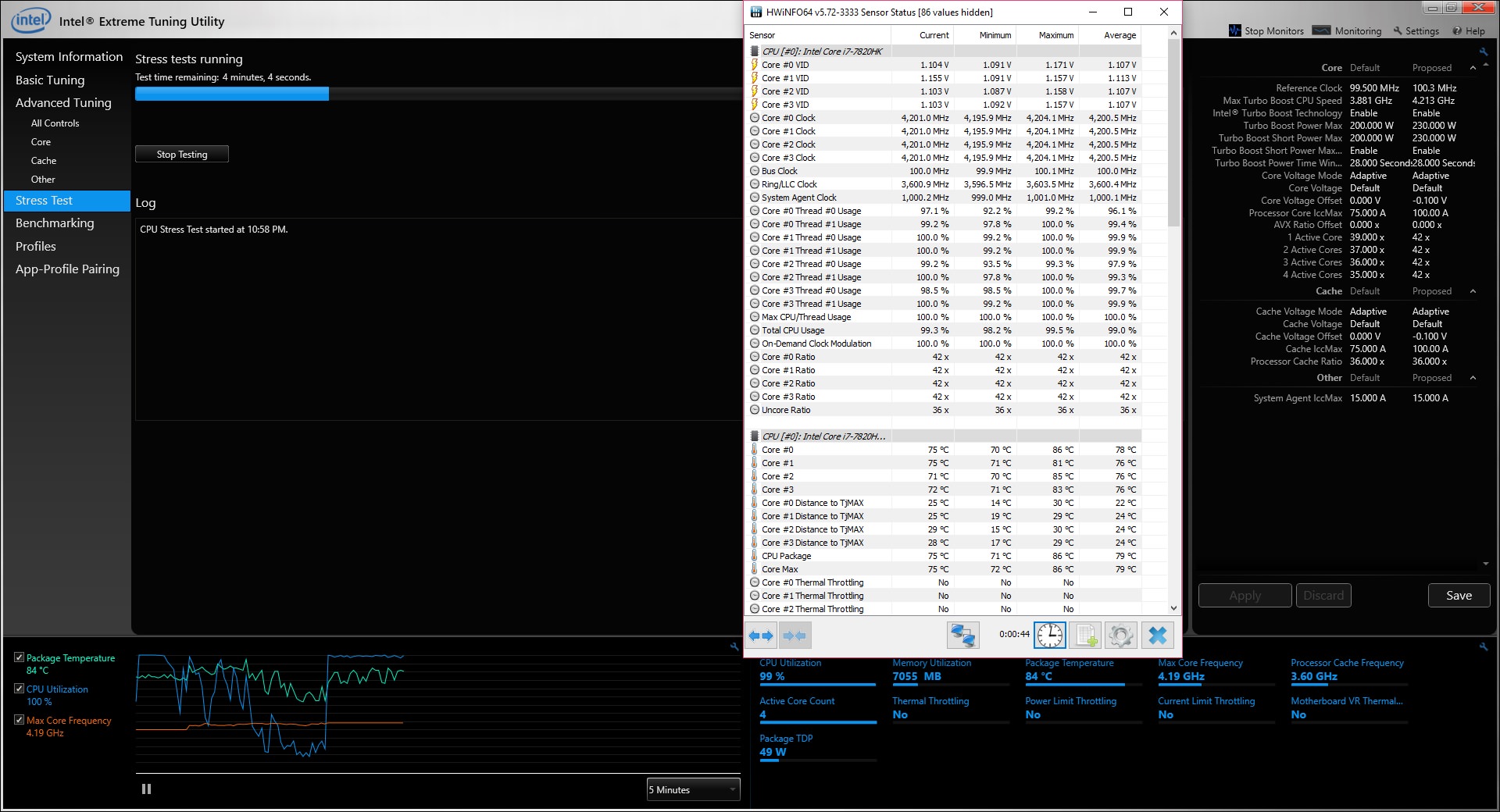Click the HWiNFO shrink columns arrows icon
The image size is (1500, 812).
(795, 636)
